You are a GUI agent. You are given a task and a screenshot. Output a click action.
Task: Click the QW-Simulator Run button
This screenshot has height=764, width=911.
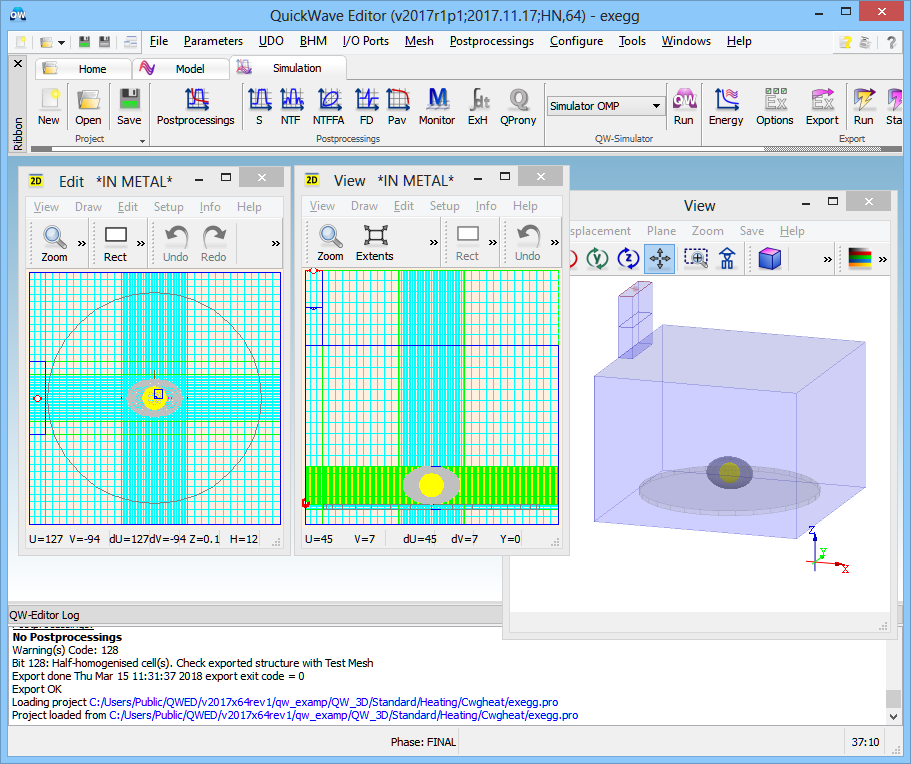pyautogui.click(x=683, y=106)
